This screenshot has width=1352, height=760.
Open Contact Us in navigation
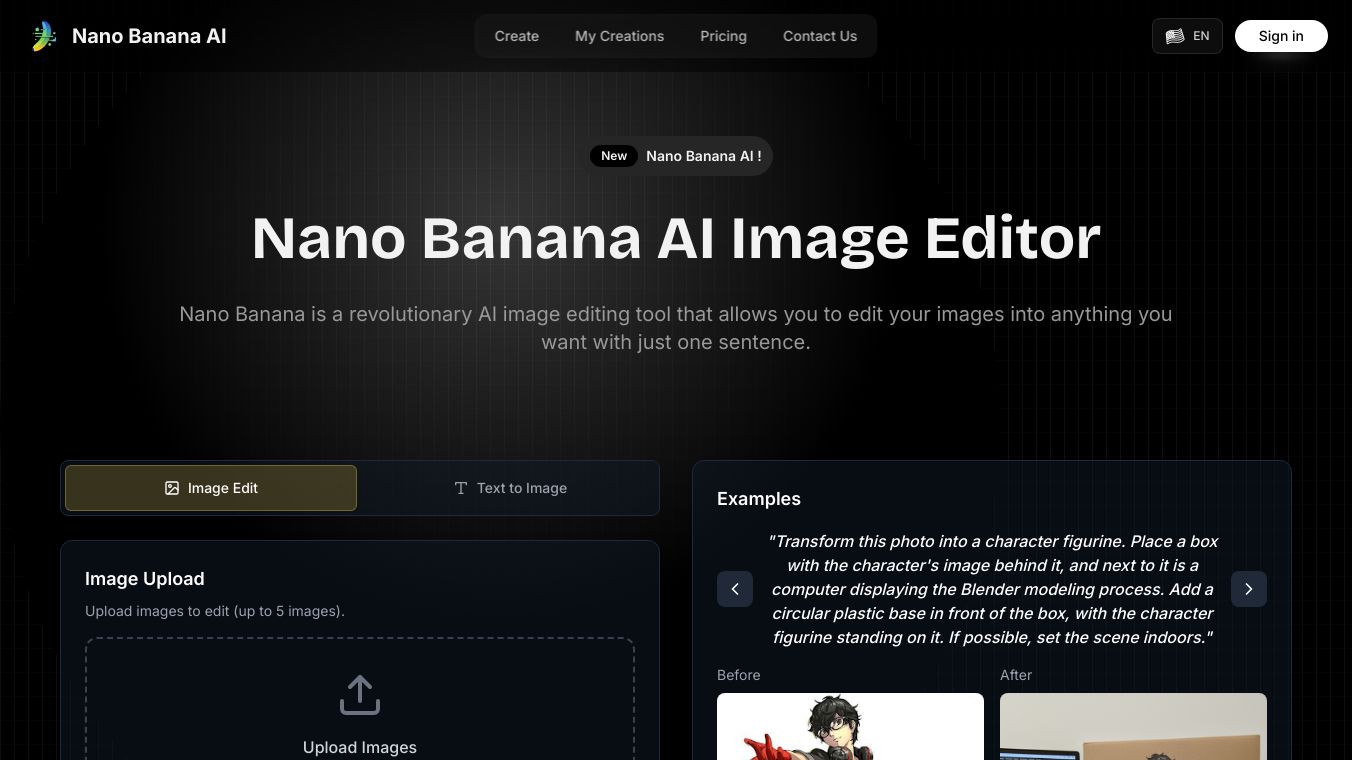820,36
